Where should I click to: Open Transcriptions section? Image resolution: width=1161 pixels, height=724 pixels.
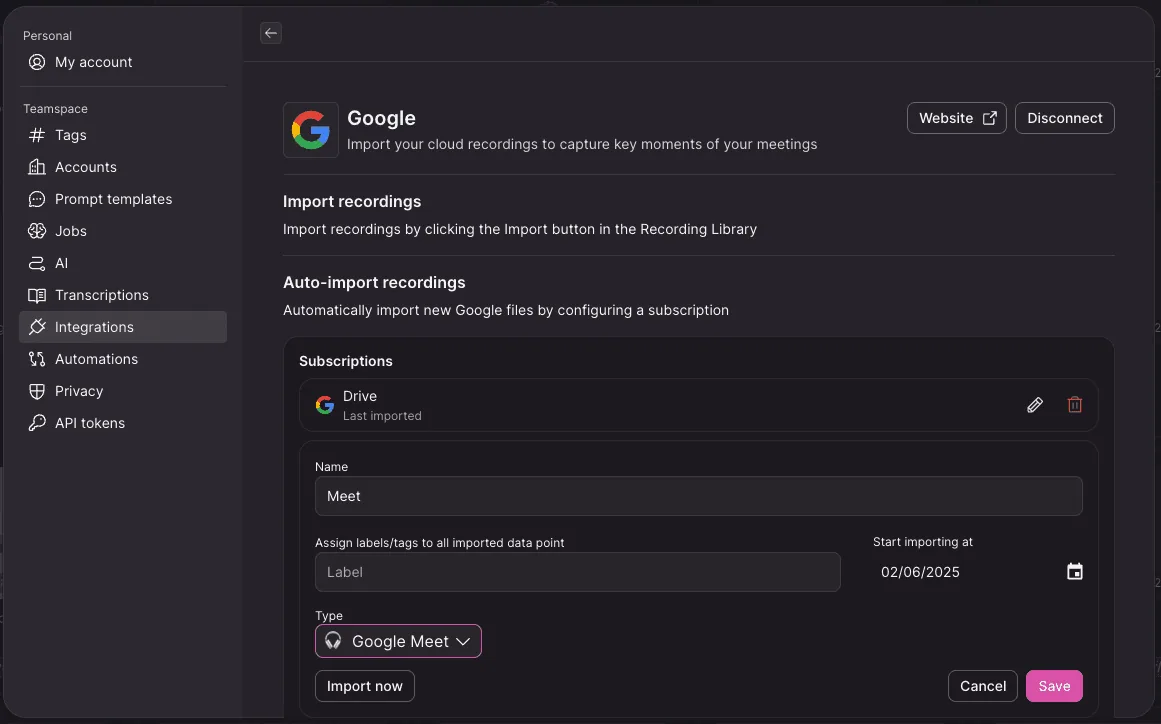(123, 295)
